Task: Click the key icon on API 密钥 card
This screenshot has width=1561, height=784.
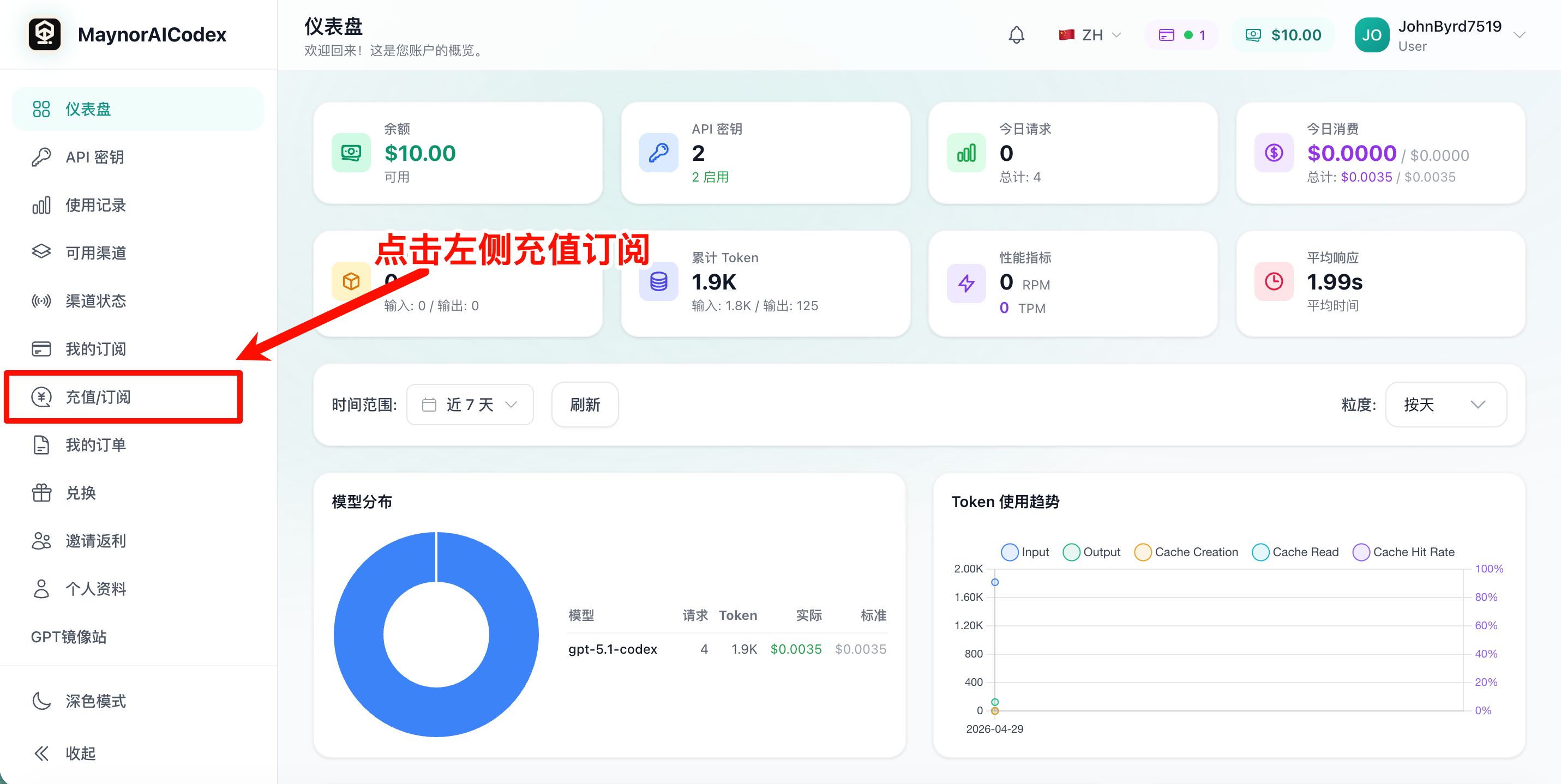Action: pos(659,153)
